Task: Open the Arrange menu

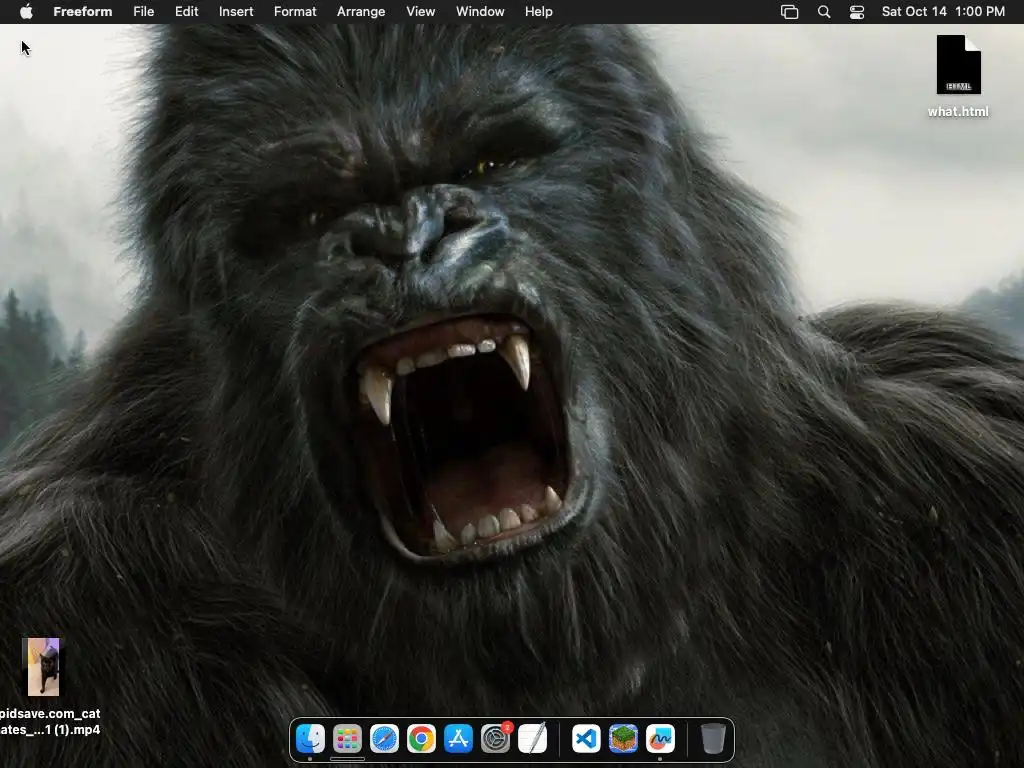Action: coord(361,12)
